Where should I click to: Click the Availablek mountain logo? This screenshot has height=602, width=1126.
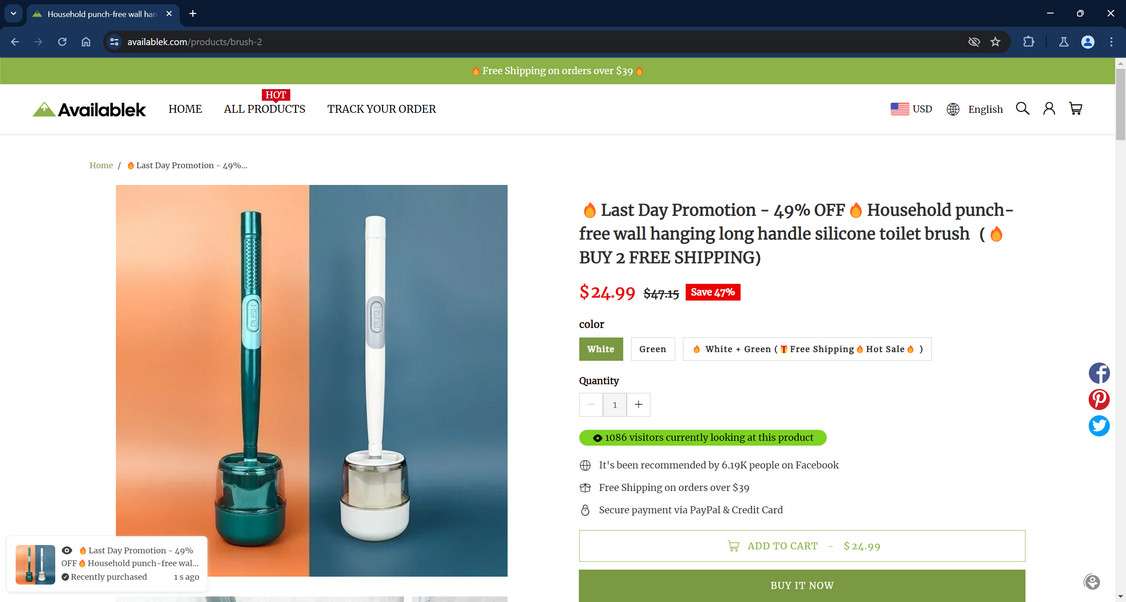89,109
